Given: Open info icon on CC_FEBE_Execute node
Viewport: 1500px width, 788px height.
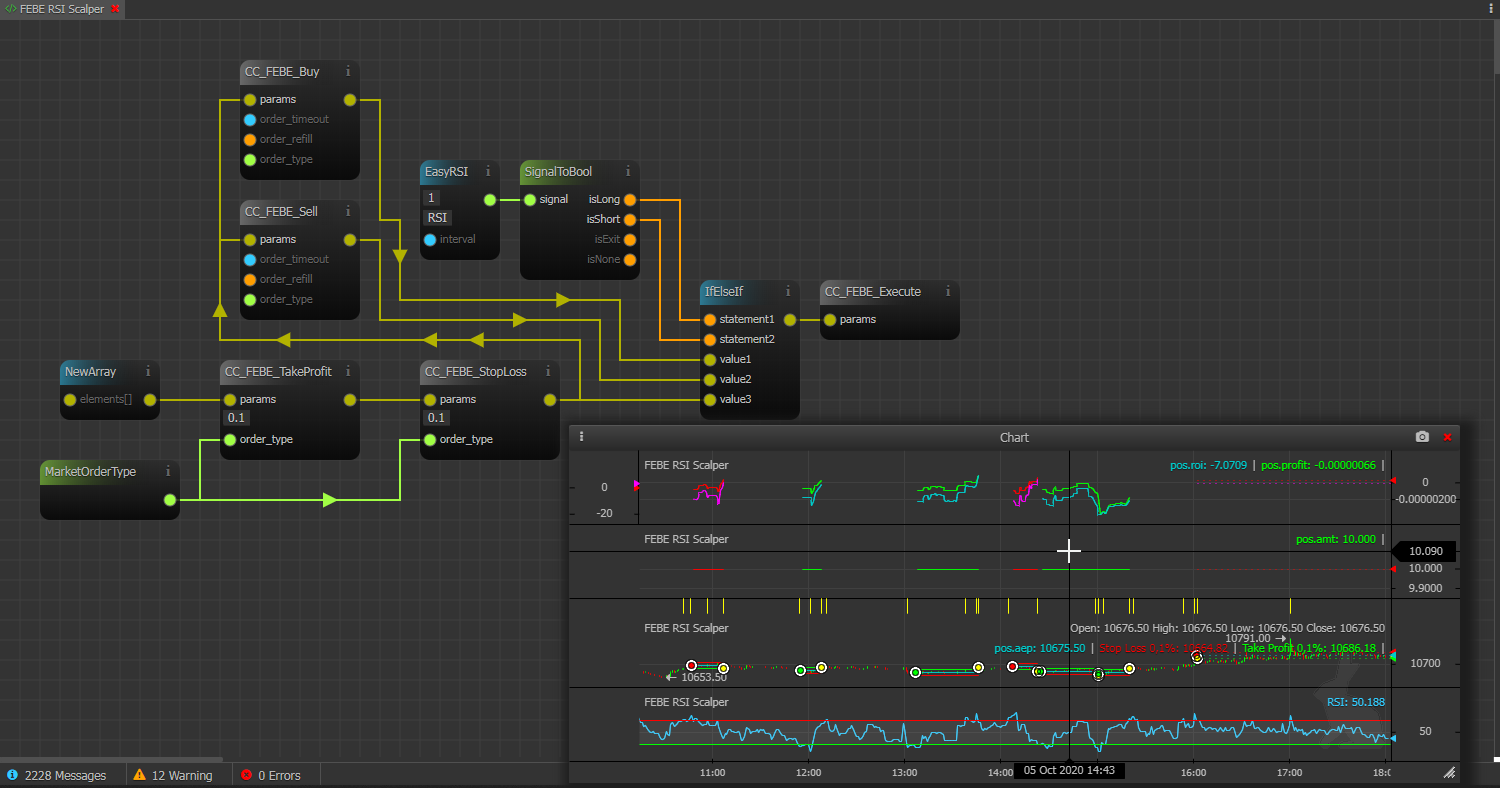Looking at the screenshot, I should (x=948, y=291).
